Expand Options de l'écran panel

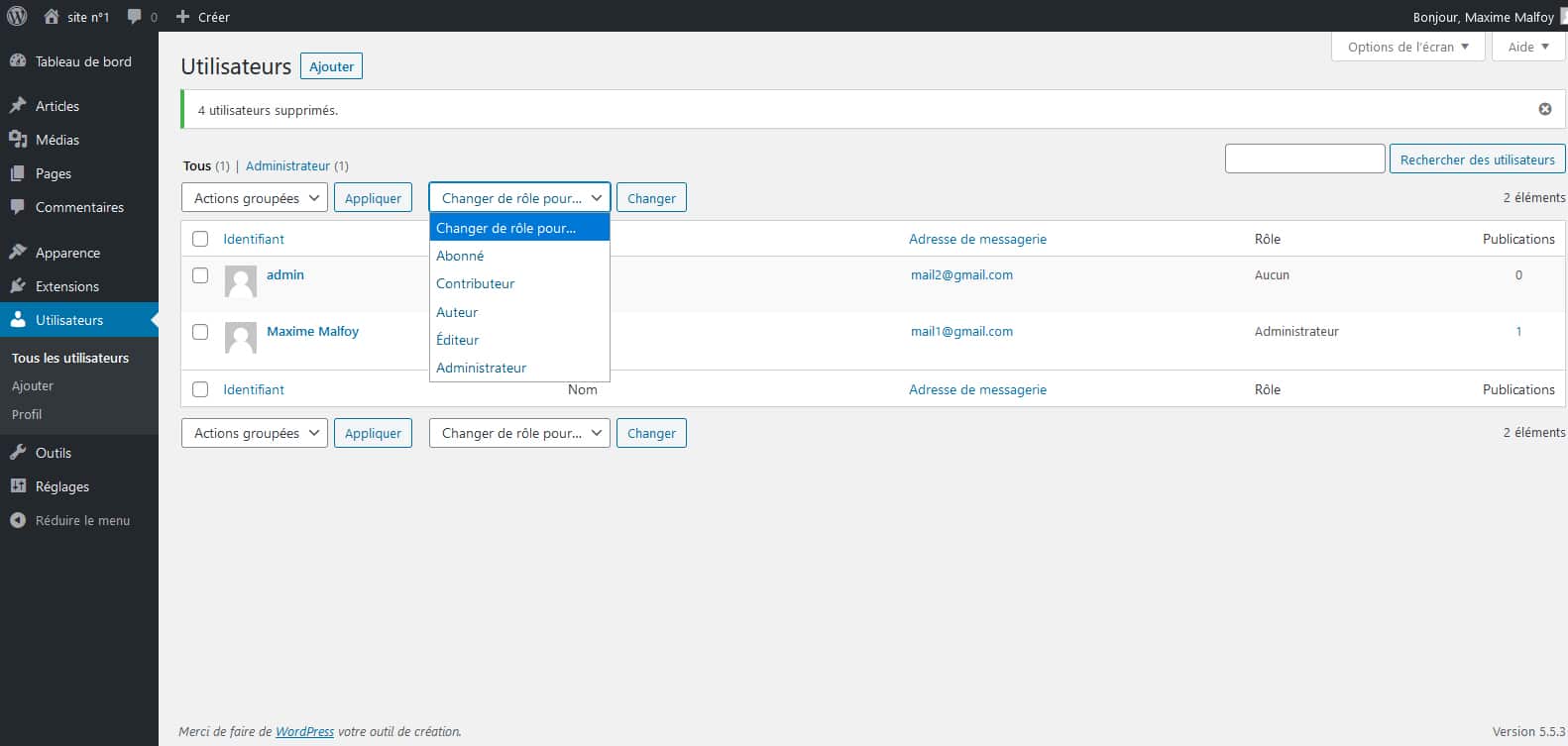(x=1408, y=47)
